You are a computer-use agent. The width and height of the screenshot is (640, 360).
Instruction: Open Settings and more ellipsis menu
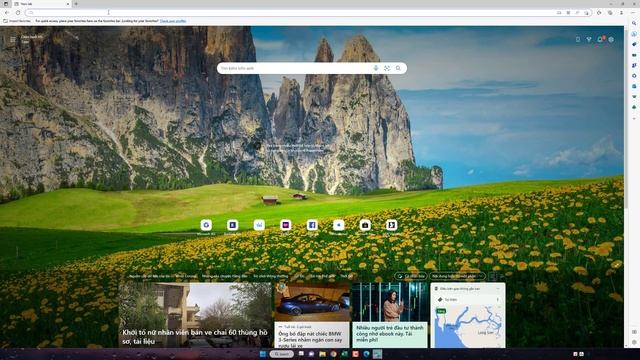click(634, 13)
